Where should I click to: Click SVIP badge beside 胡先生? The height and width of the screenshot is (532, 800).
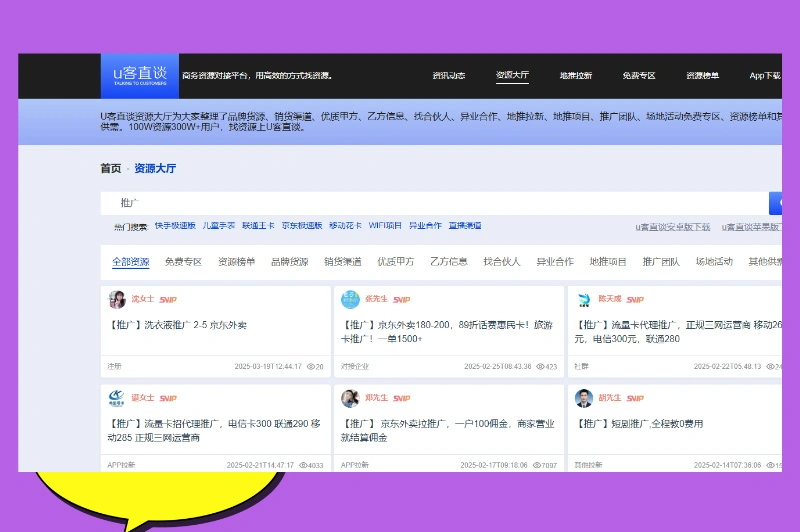[x=635, y=398]
